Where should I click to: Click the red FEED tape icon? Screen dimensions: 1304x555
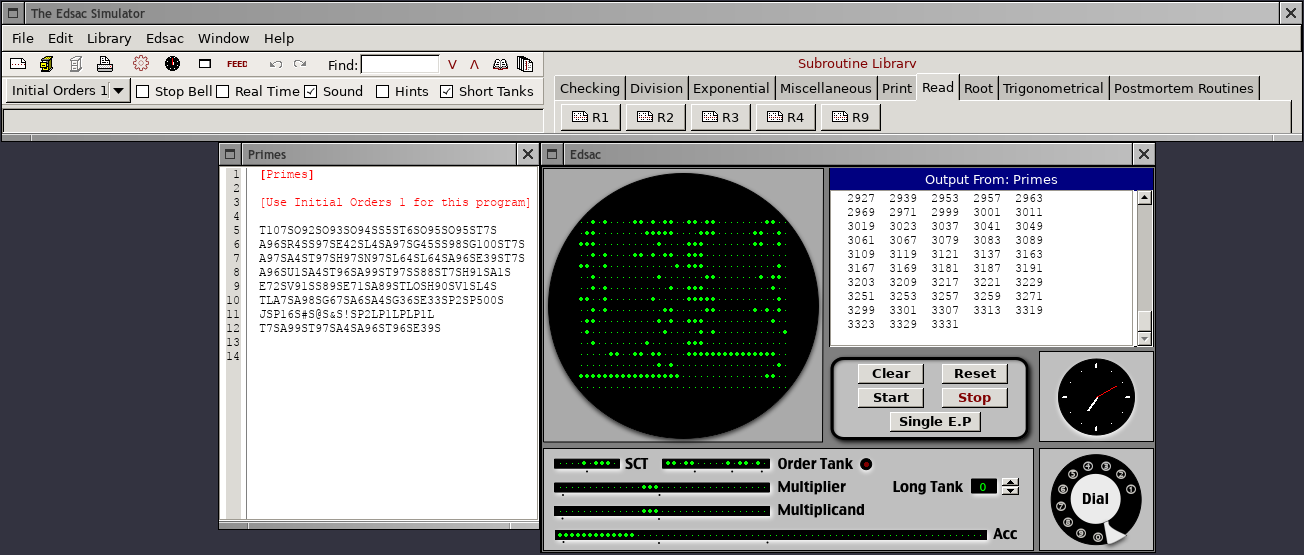[x=237, y=64]
